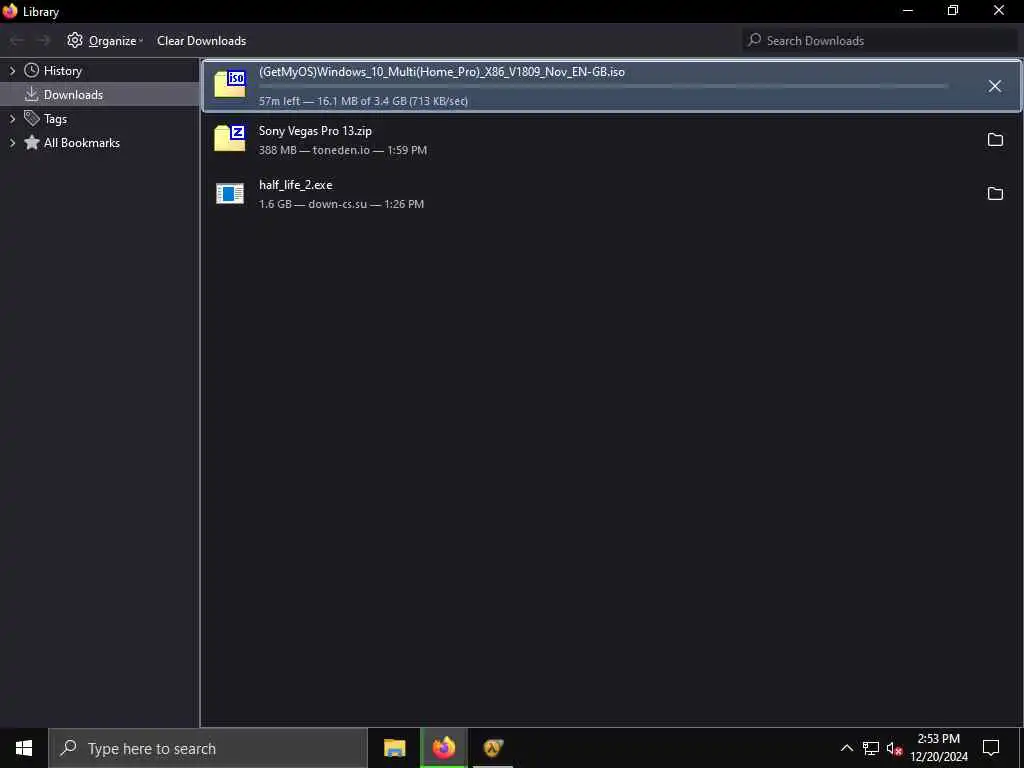Select History in the sidebar
The width and height of the screenshot is (1024, 768).
tap(63, 71)
